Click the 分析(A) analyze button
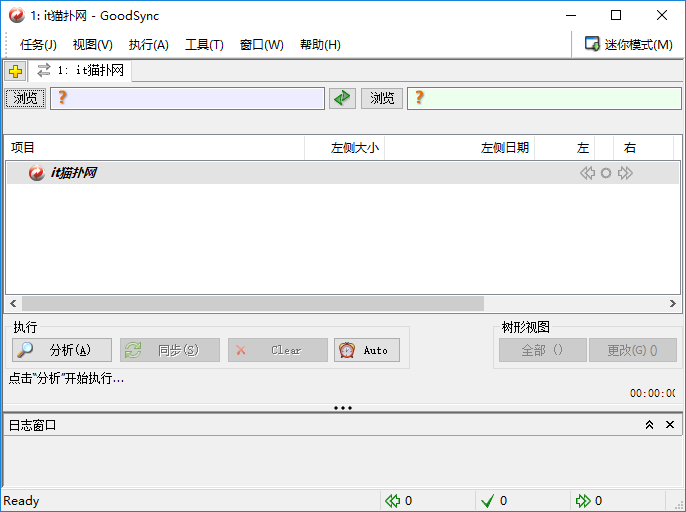Screen dimensions: 686x512 pos(62,350)
